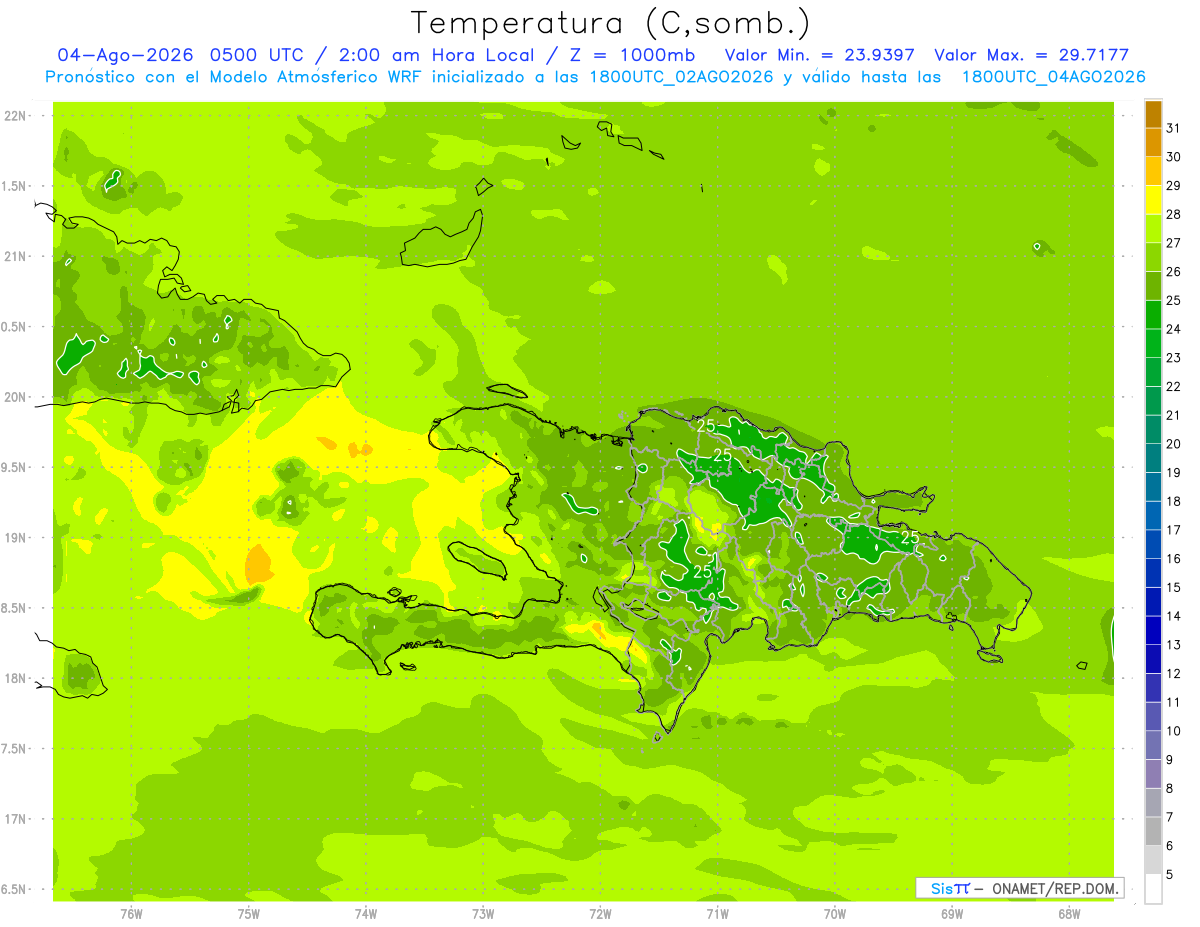
Task: Click the 19N latitude label
Action: click(16, 538)
